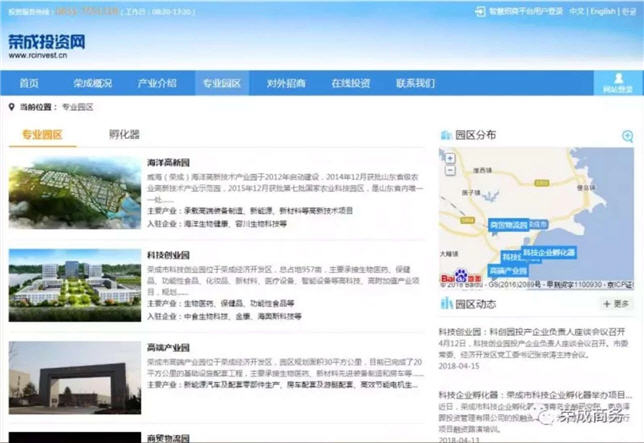Image resolution: width=644 pixels, height=443 pixels.
Task: Click the 更多 button in 园区动态
Action: tap(616, 304)
